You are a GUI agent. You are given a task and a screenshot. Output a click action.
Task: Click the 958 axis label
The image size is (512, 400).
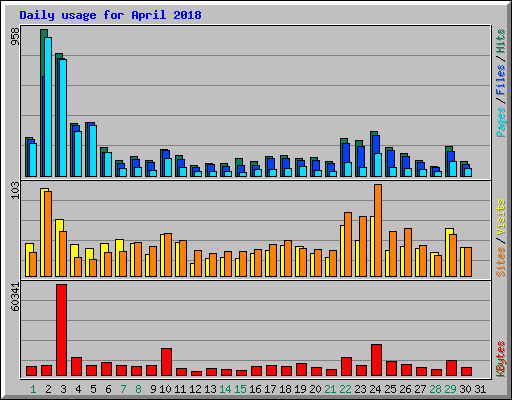(x=15, y=37)
